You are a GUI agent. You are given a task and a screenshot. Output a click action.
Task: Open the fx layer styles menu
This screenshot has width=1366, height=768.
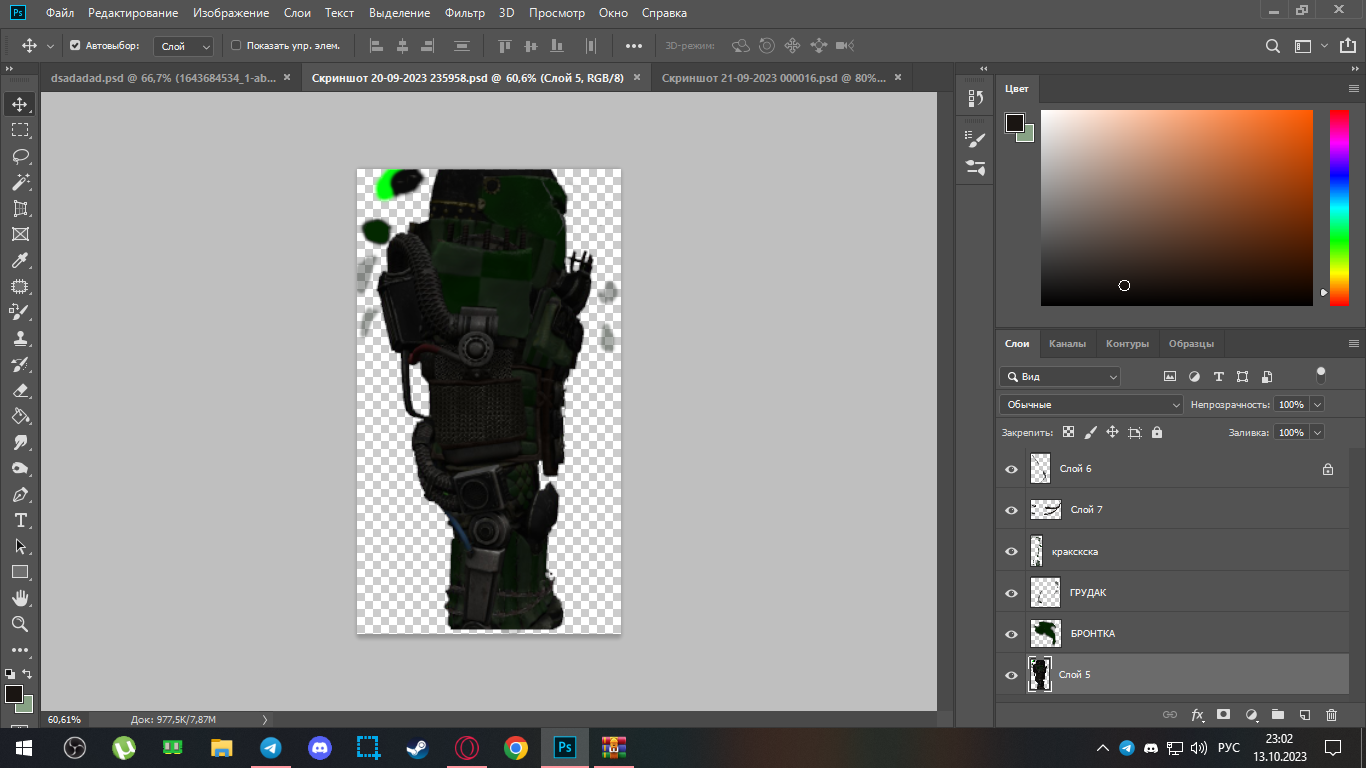(1197, 715)
